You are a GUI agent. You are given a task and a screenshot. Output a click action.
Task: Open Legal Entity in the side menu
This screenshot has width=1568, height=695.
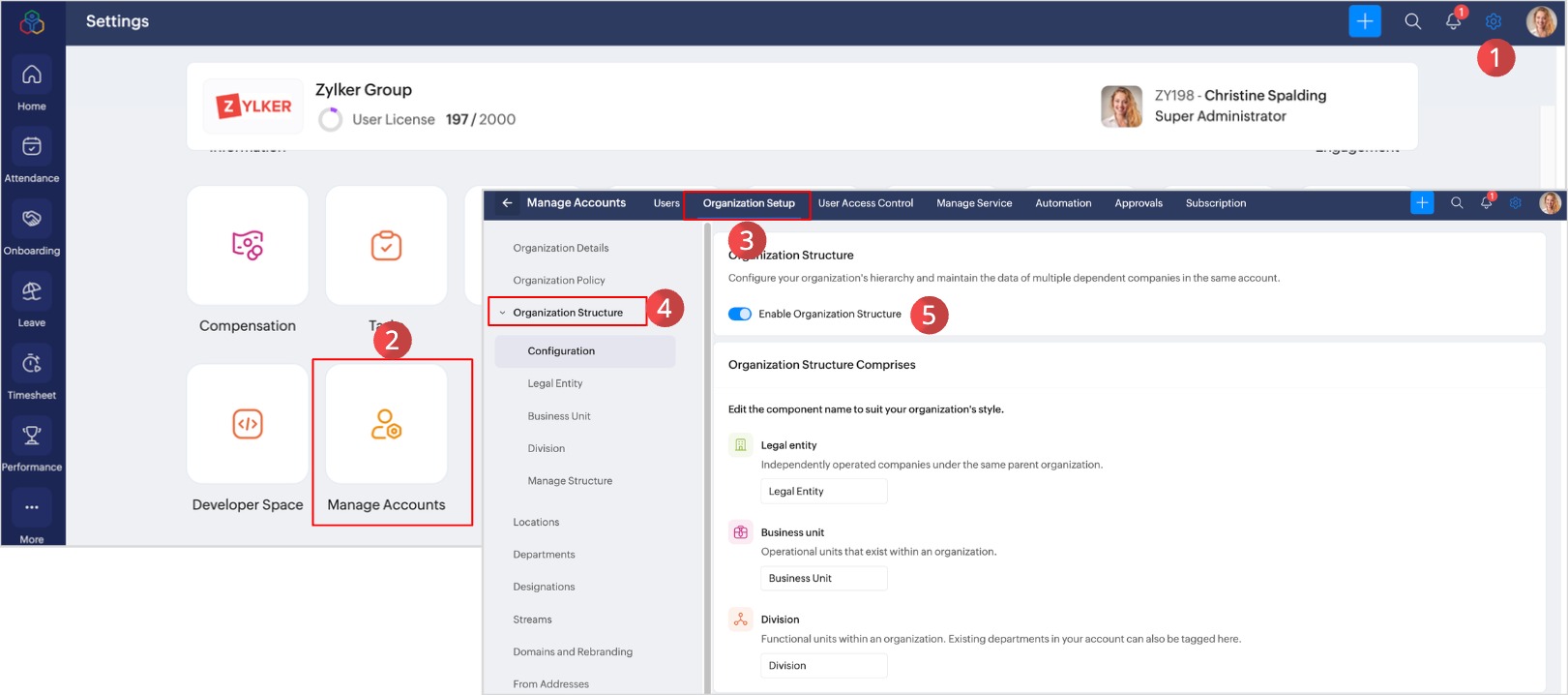pyautogui.click(x=555, y=383)
